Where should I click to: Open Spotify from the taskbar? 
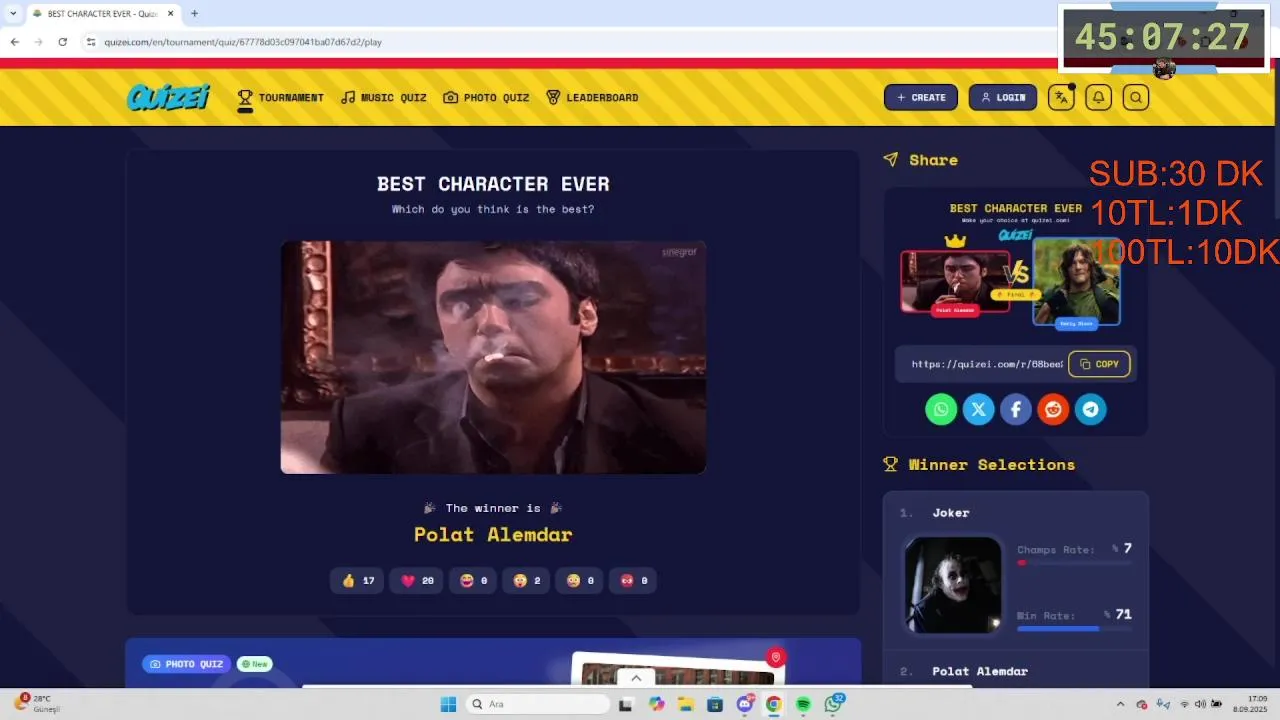coord(803,704)
